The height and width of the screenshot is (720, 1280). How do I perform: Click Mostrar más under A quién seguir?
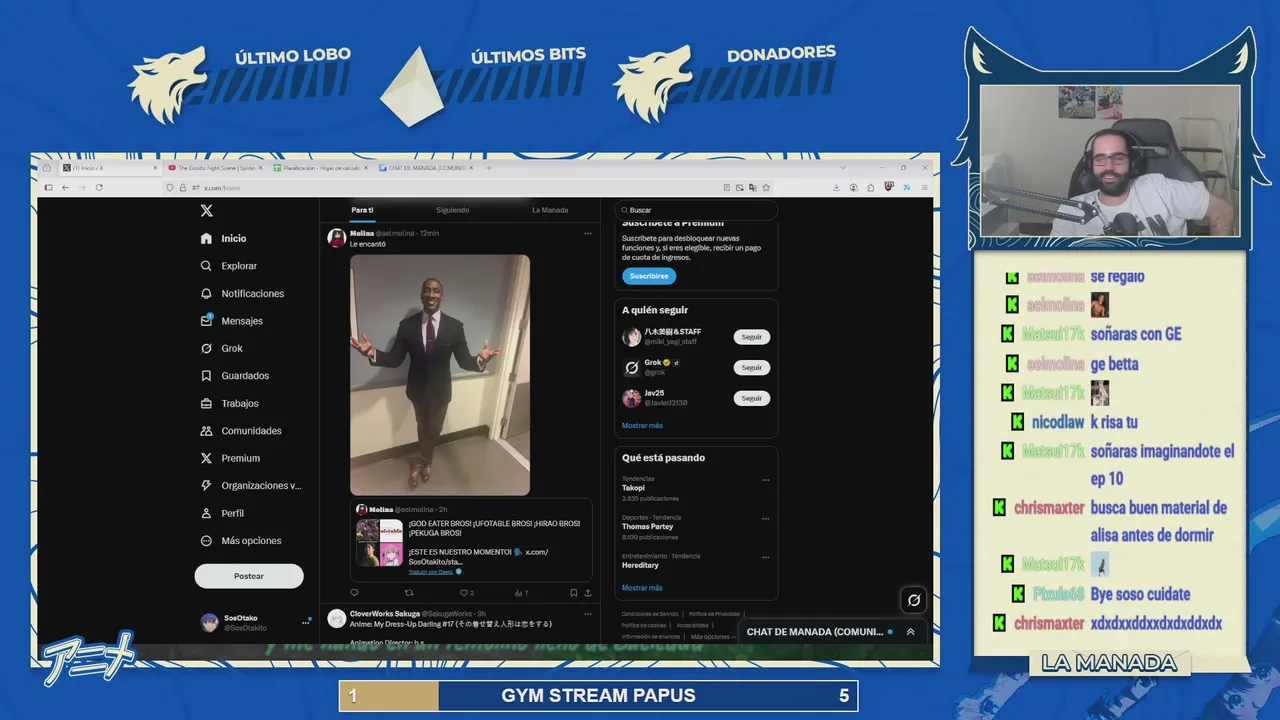coord(642,426)
